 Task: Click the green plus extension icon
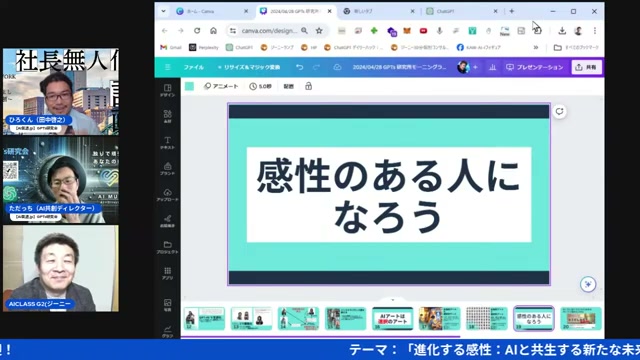374,31
